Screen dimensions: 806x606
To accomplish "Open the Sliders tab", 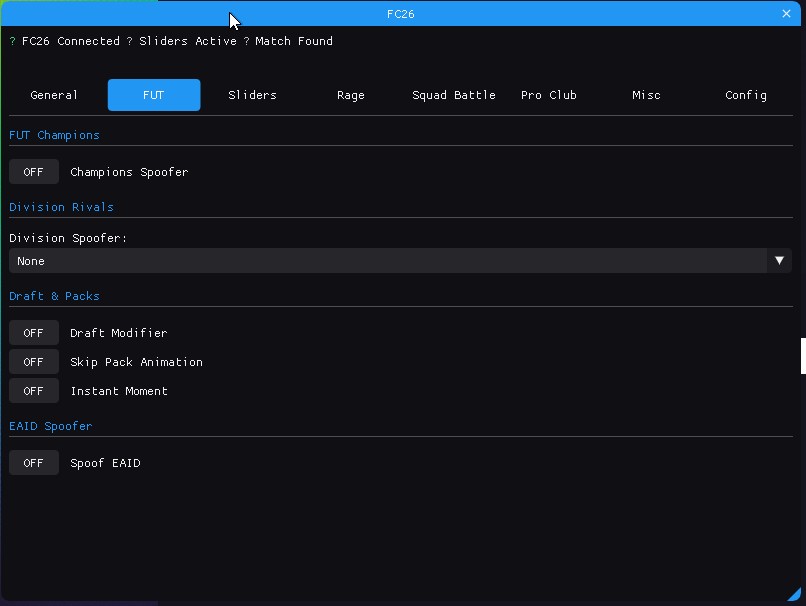I will click(252, 95).
